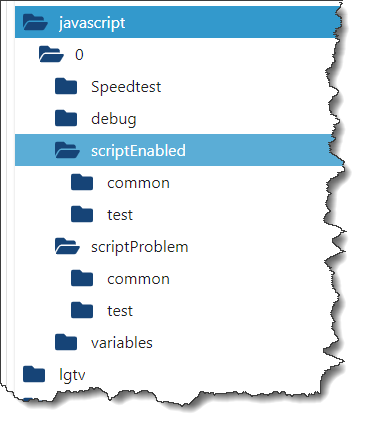Collapse the javascript folder icon
Viewport: 367px width, 427px height.
point(35,22)
